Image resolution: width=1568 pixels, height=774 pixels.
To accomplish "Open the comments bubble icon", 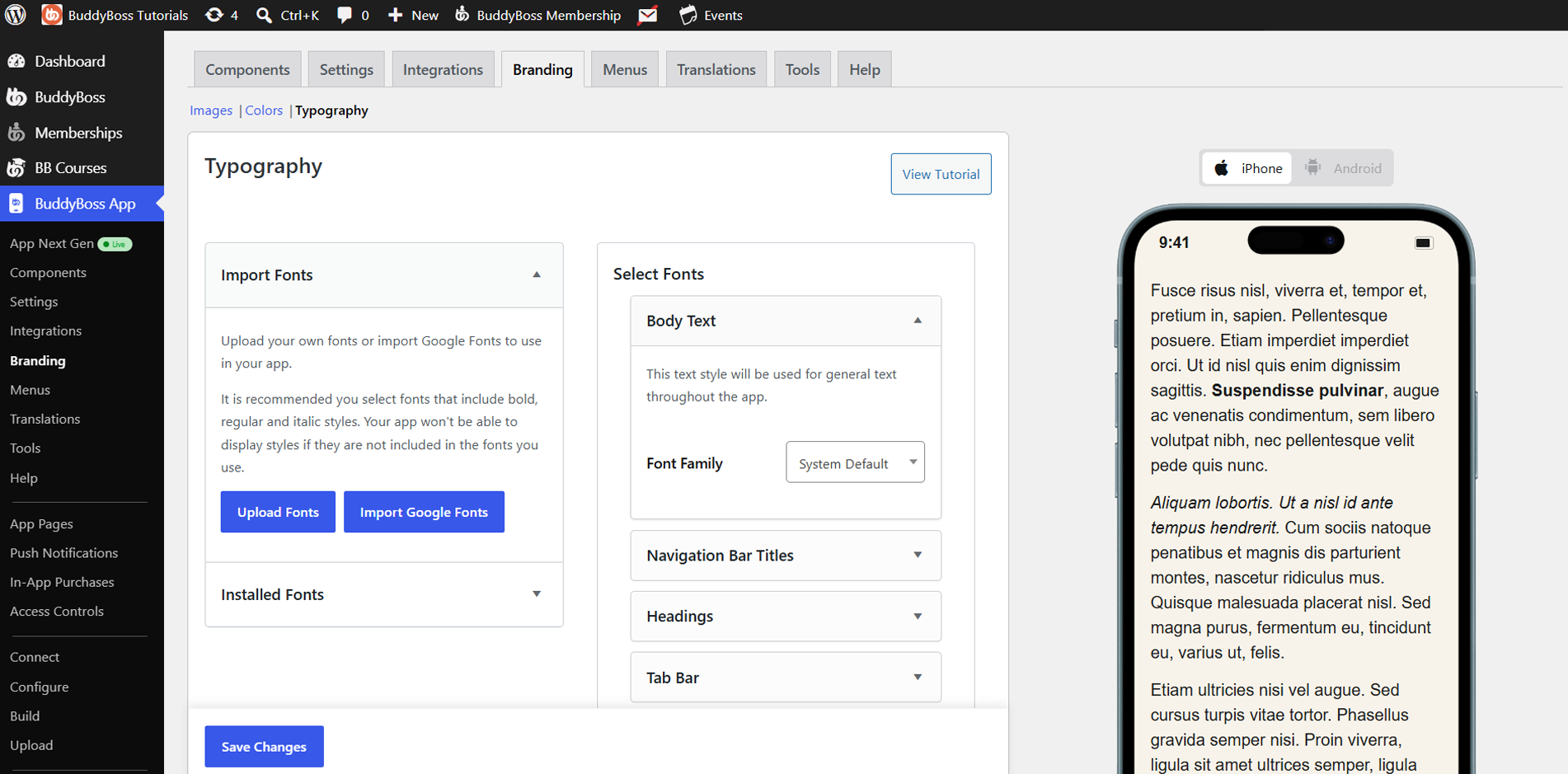I will tap(345, 15).
